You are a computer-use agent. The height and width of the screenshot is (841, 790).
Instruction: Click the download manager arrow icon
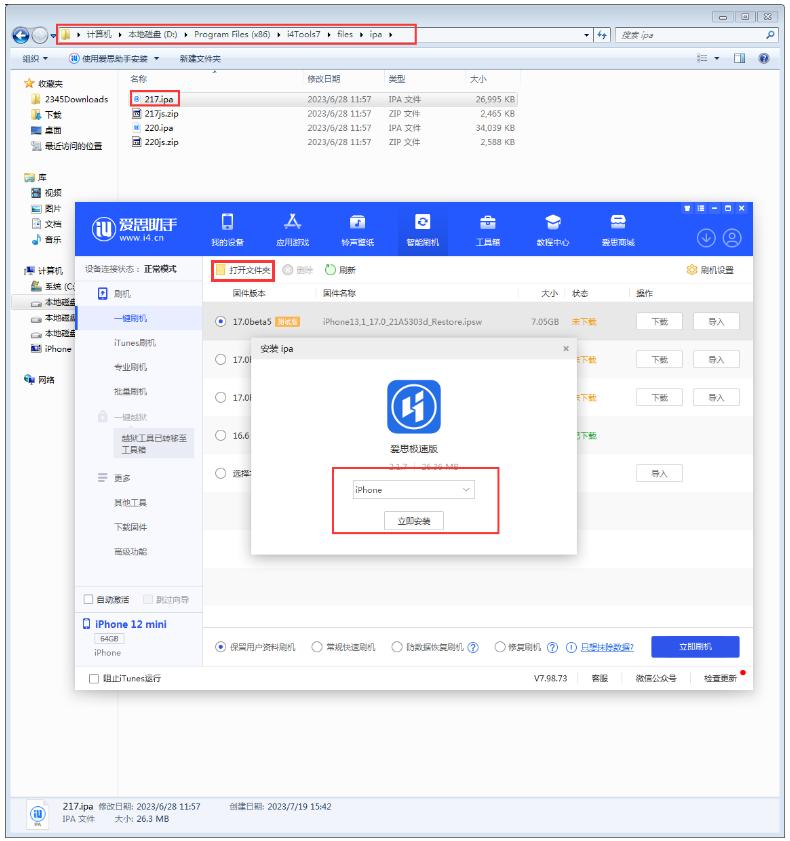(x=706, y=238)
